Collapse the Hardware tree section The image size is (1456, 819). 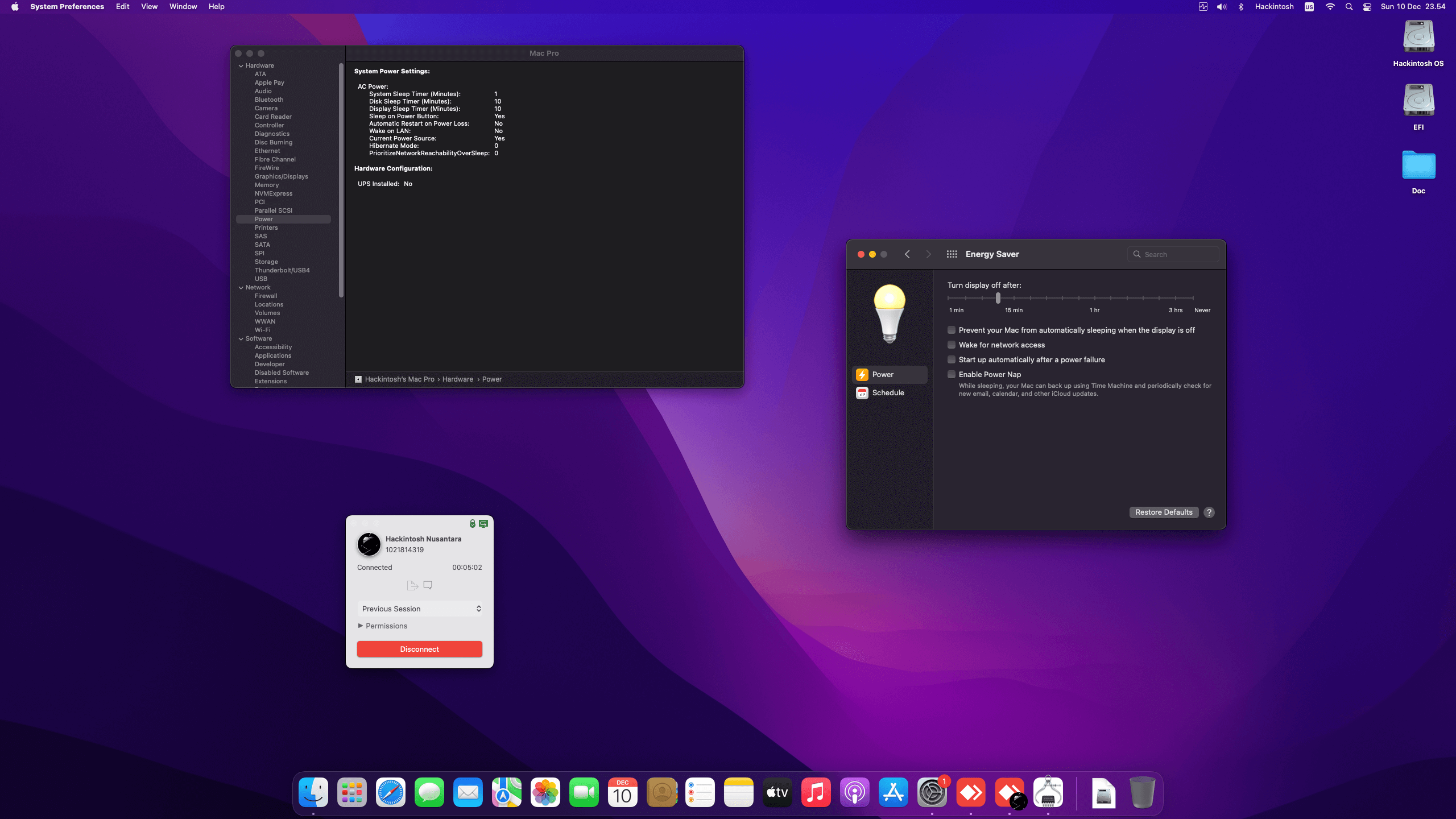(241, 66)
